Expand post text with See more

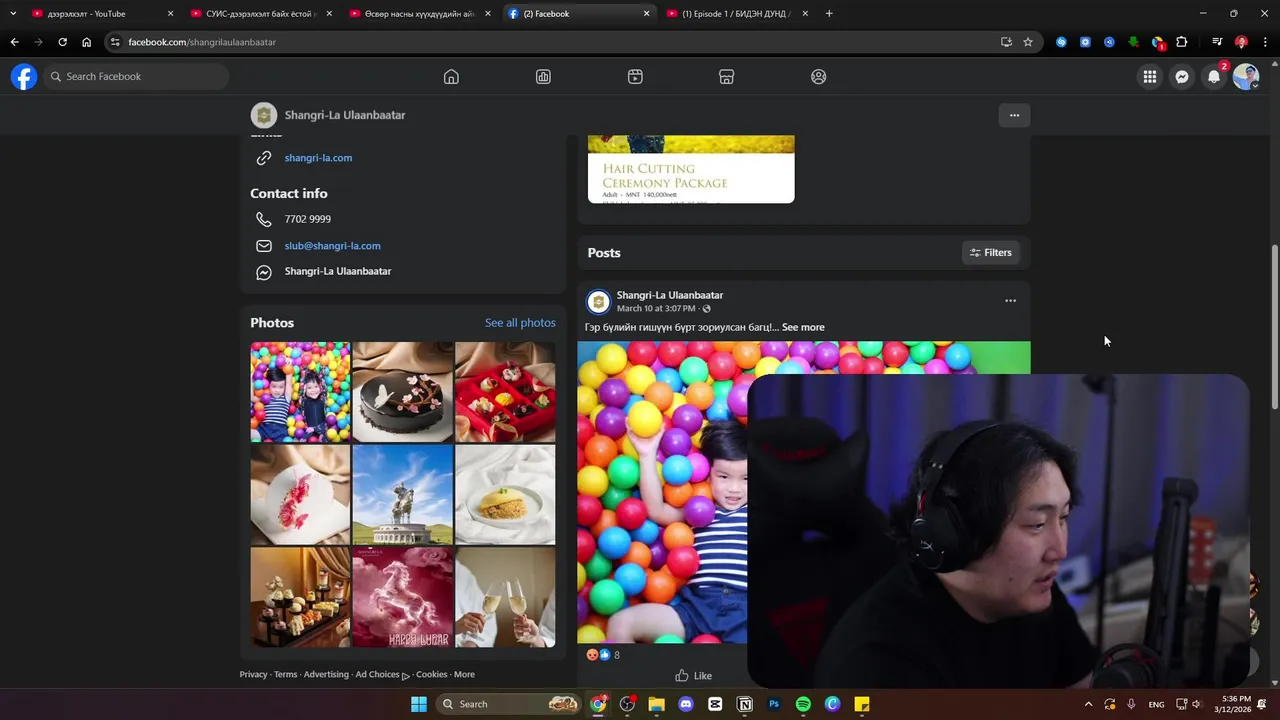tap(803, 327)
